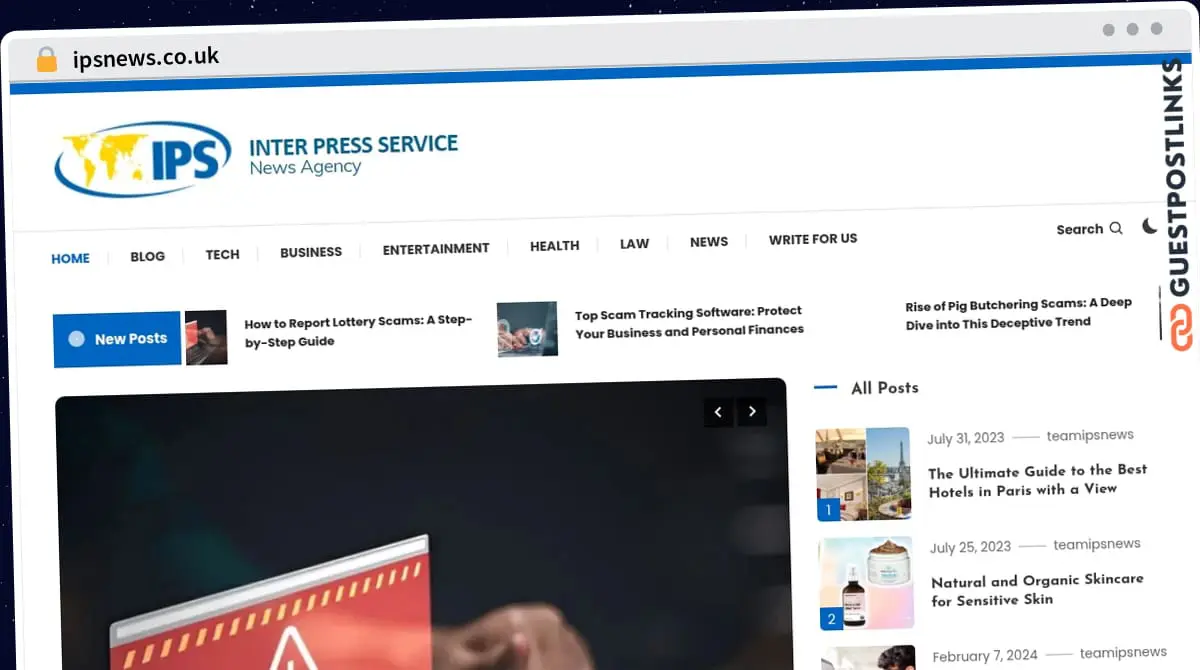The width and height of the screenshot is (1200, 670).
Task: Open the HOME menu item
Action: (x=70, y=258)
